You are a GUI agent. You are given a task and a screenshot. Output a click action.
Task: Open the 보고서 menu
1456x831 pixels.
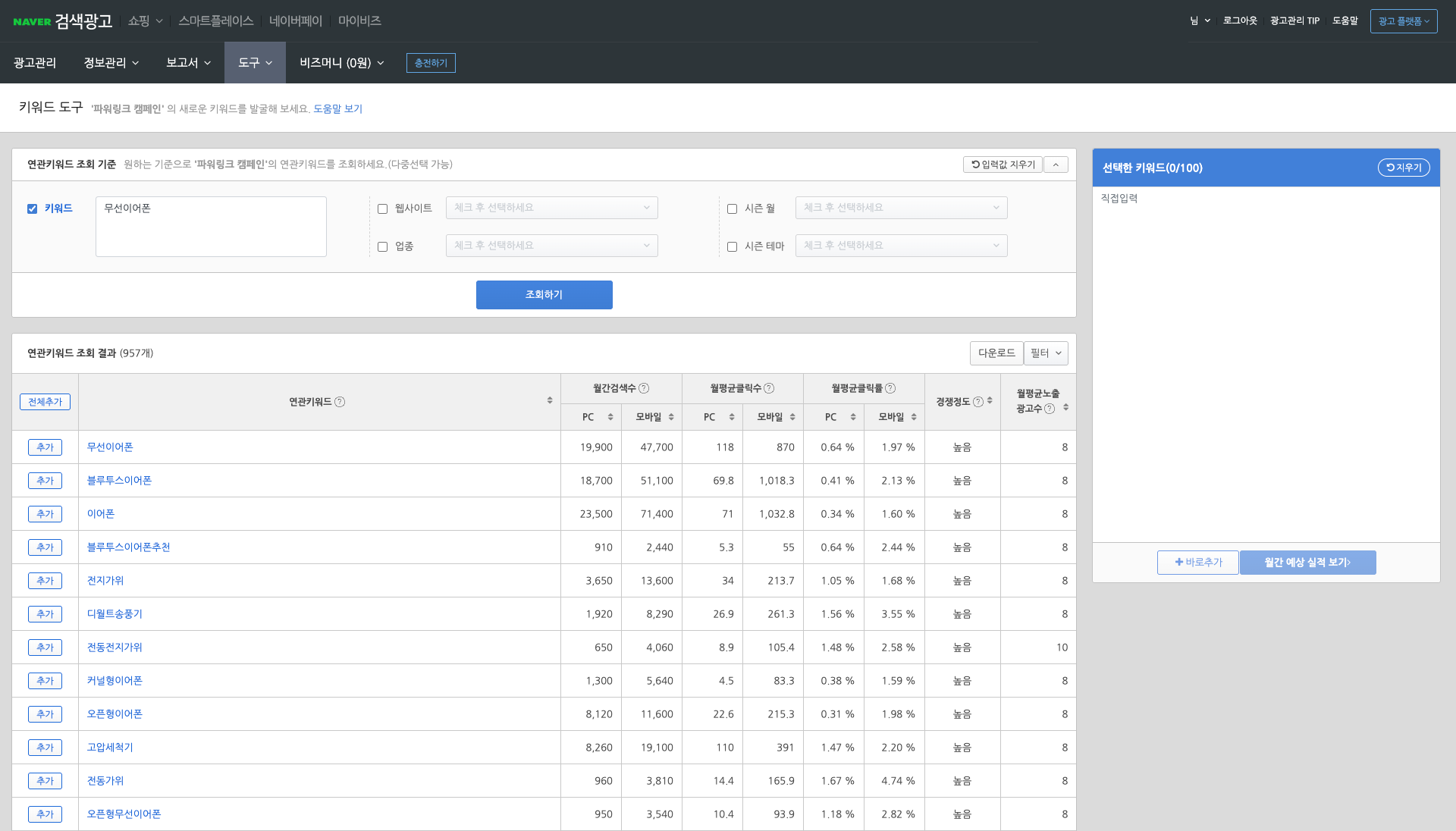click(188, 63)
